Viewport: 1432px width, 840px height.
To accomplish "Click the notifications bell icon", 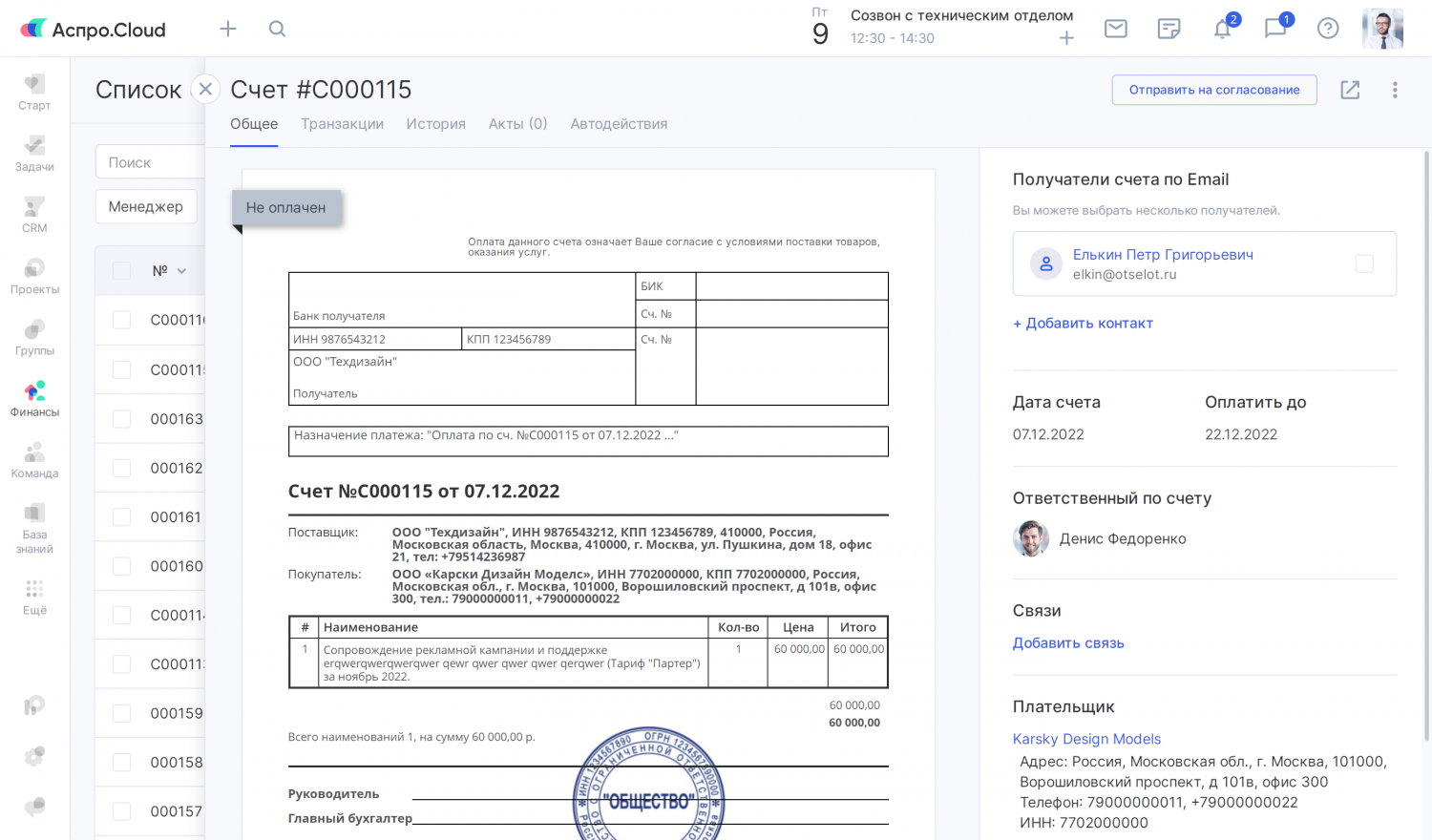I will (x=1222, y=29).
